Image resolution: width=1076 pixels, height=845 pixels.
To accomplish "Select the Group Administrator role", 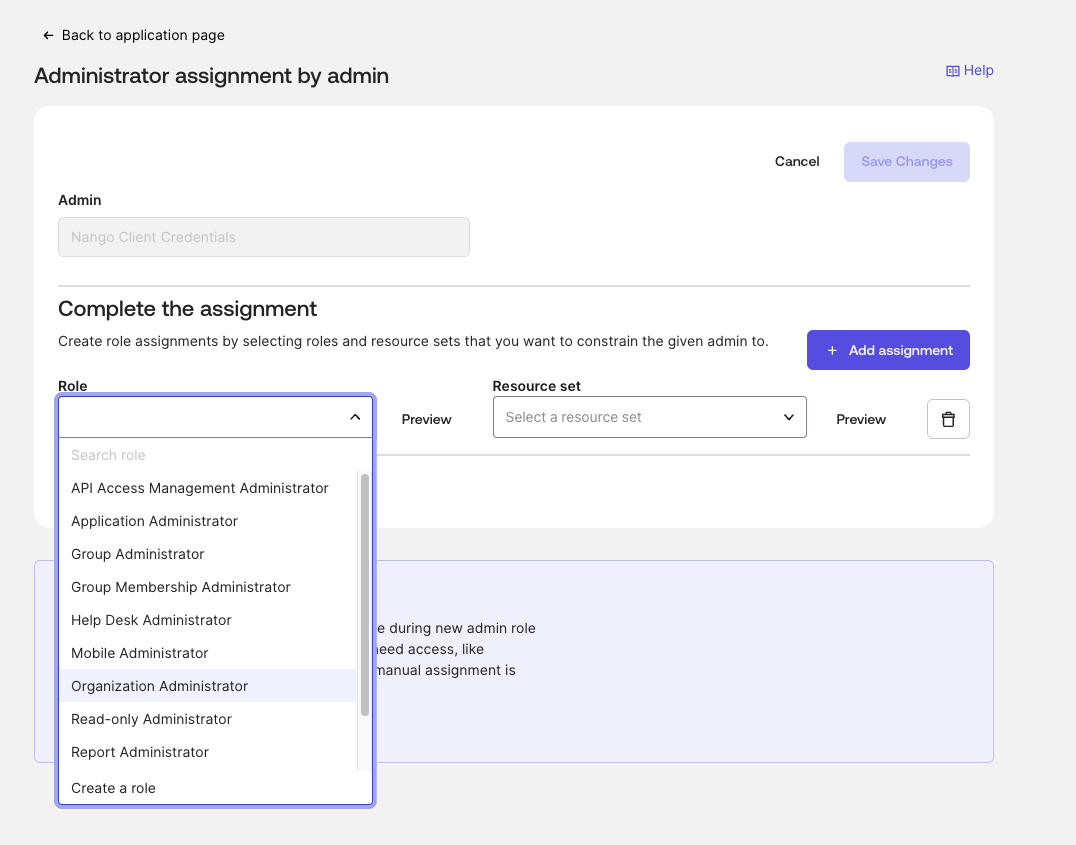I will point(138,554).
